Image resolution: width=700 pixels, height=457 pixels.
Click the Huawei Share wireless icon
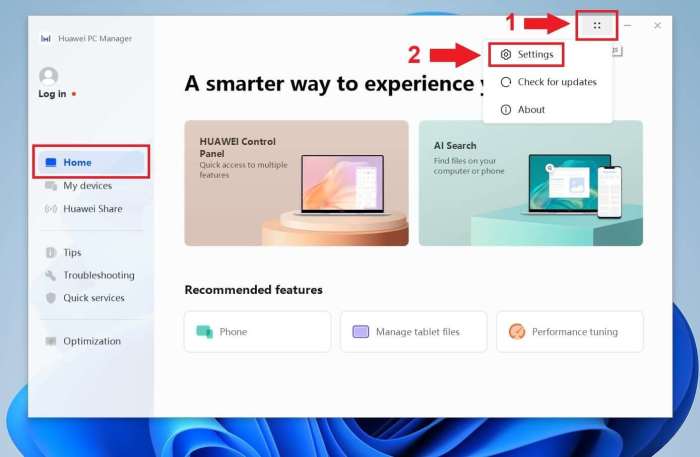click(x=51, y=209)
